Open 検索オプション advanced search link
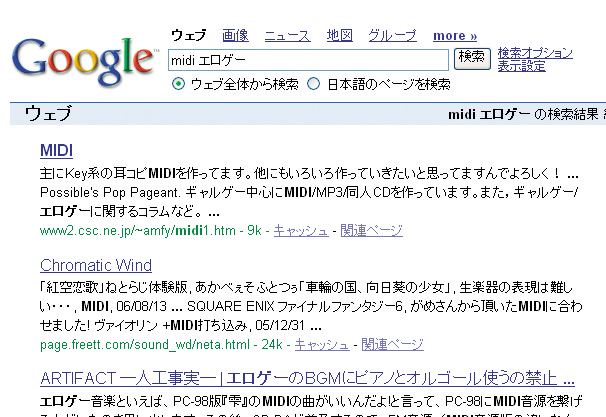Viewport: 606px width, 417px height. [x=535, y=53]
